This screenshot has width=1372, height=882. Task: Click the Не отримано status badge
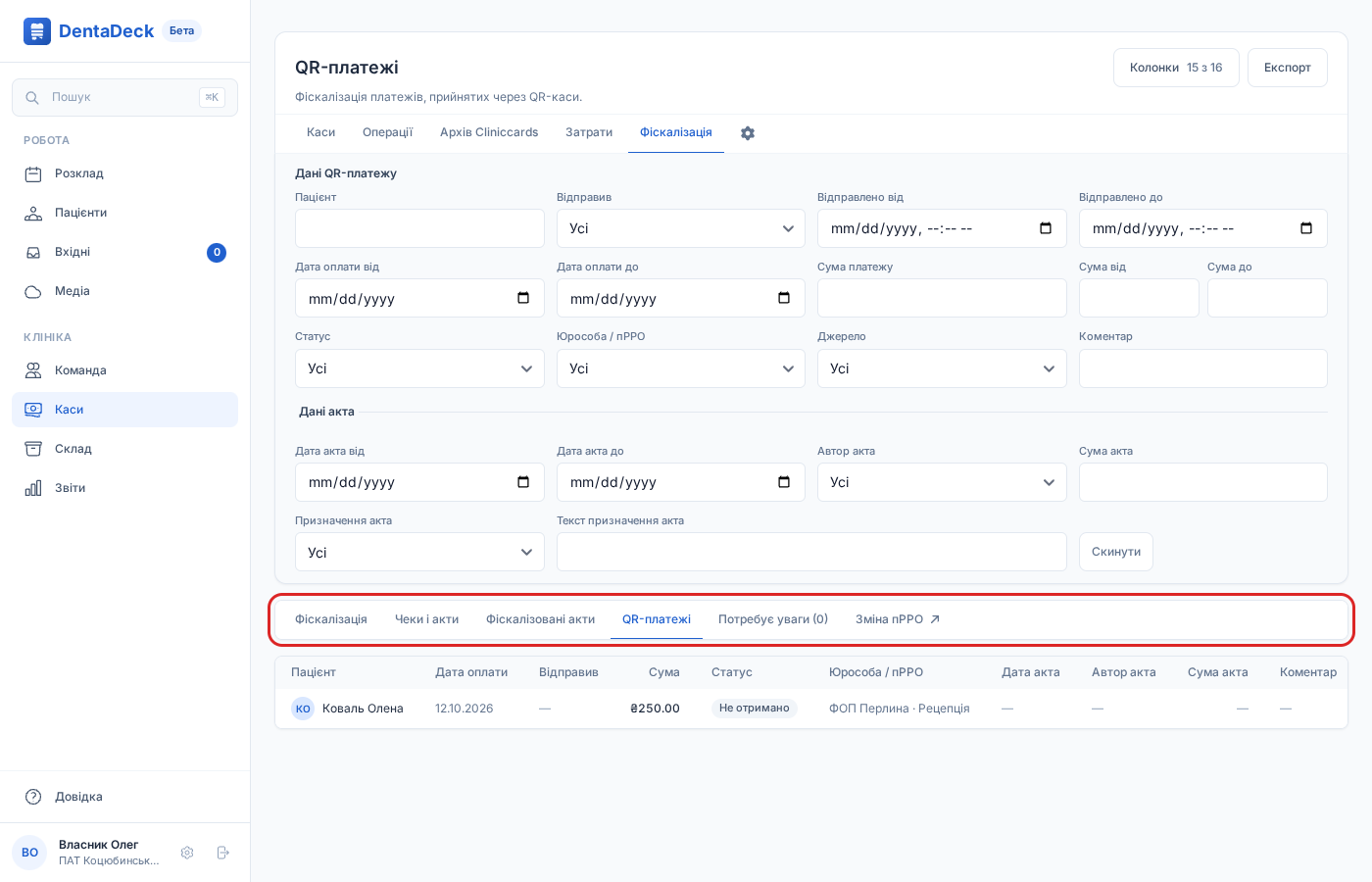click(755, 709)
